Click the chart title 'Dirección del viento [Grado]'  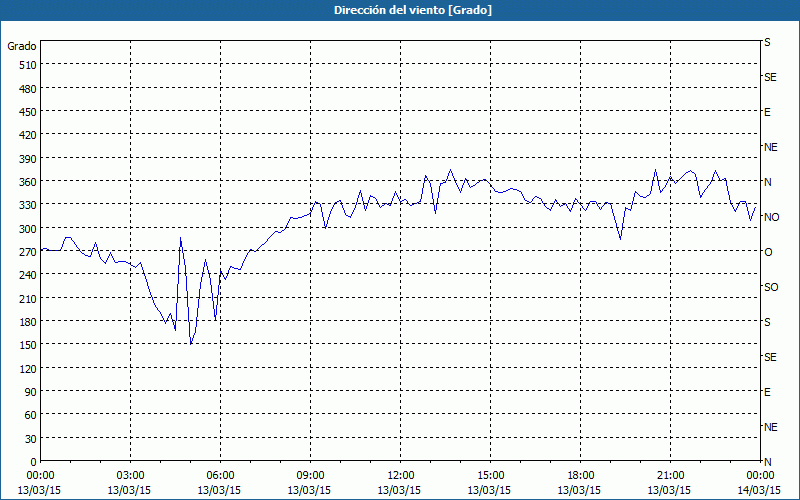[x=413, y=10]
